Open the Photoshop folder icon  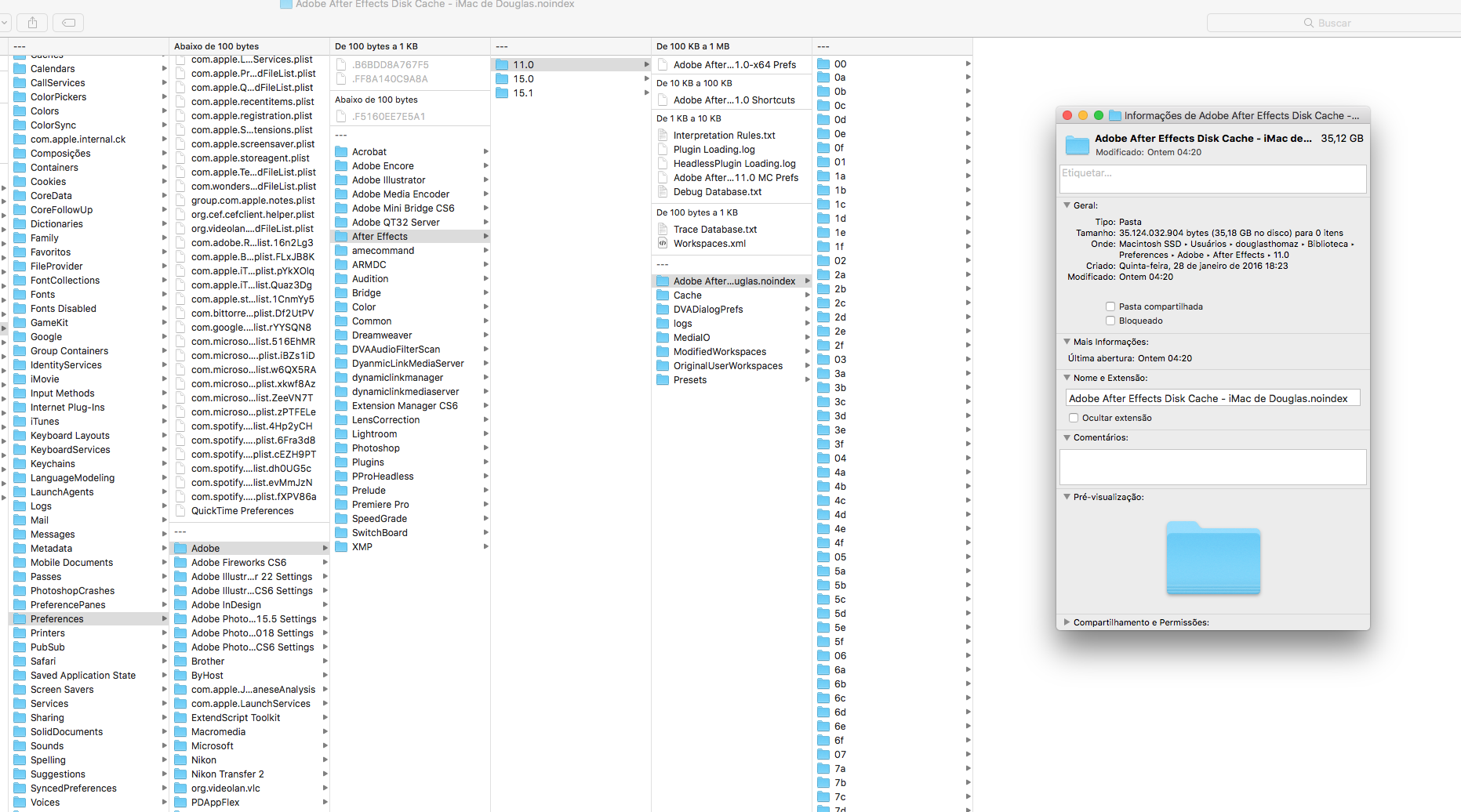[x=341, y=448]
